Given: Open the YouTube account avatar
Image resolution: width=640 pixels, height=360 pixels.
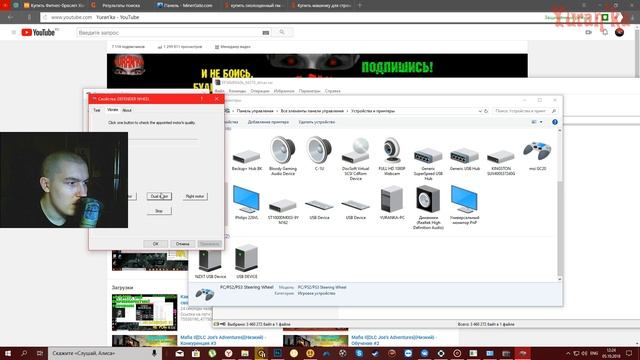Looking at the screenshot, I should point(619,32).
